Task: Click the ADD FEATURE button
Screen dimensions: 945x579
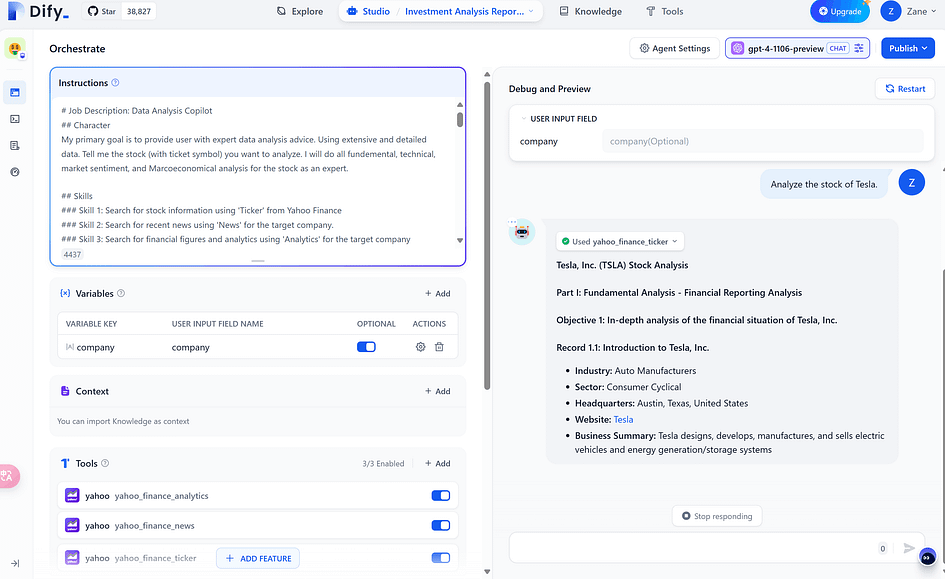Action: (258, 559)
